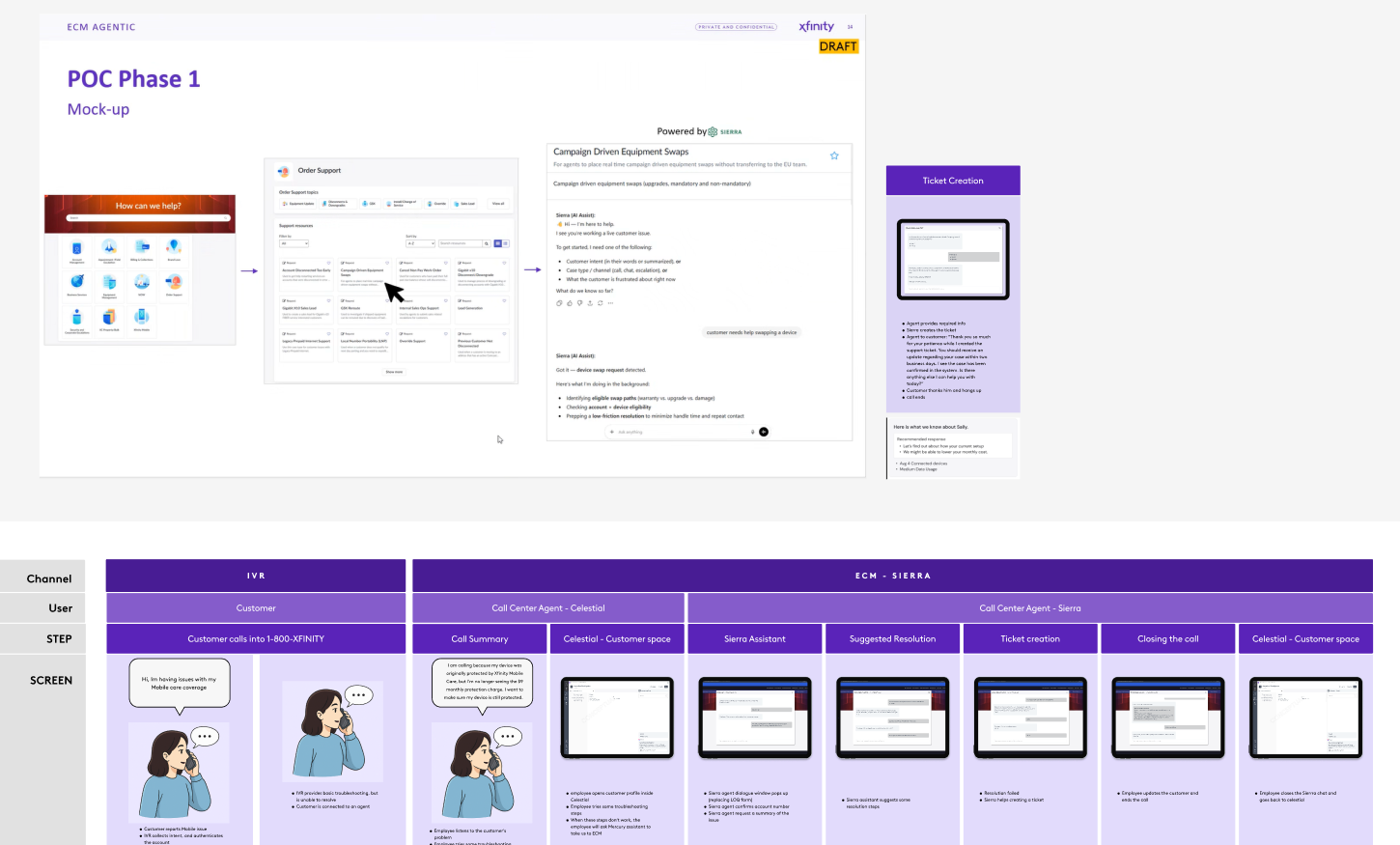
Task: Click the 'Hi, Im having issues' speech bubble
Action: pyautogui.click(x=180, y=683)
